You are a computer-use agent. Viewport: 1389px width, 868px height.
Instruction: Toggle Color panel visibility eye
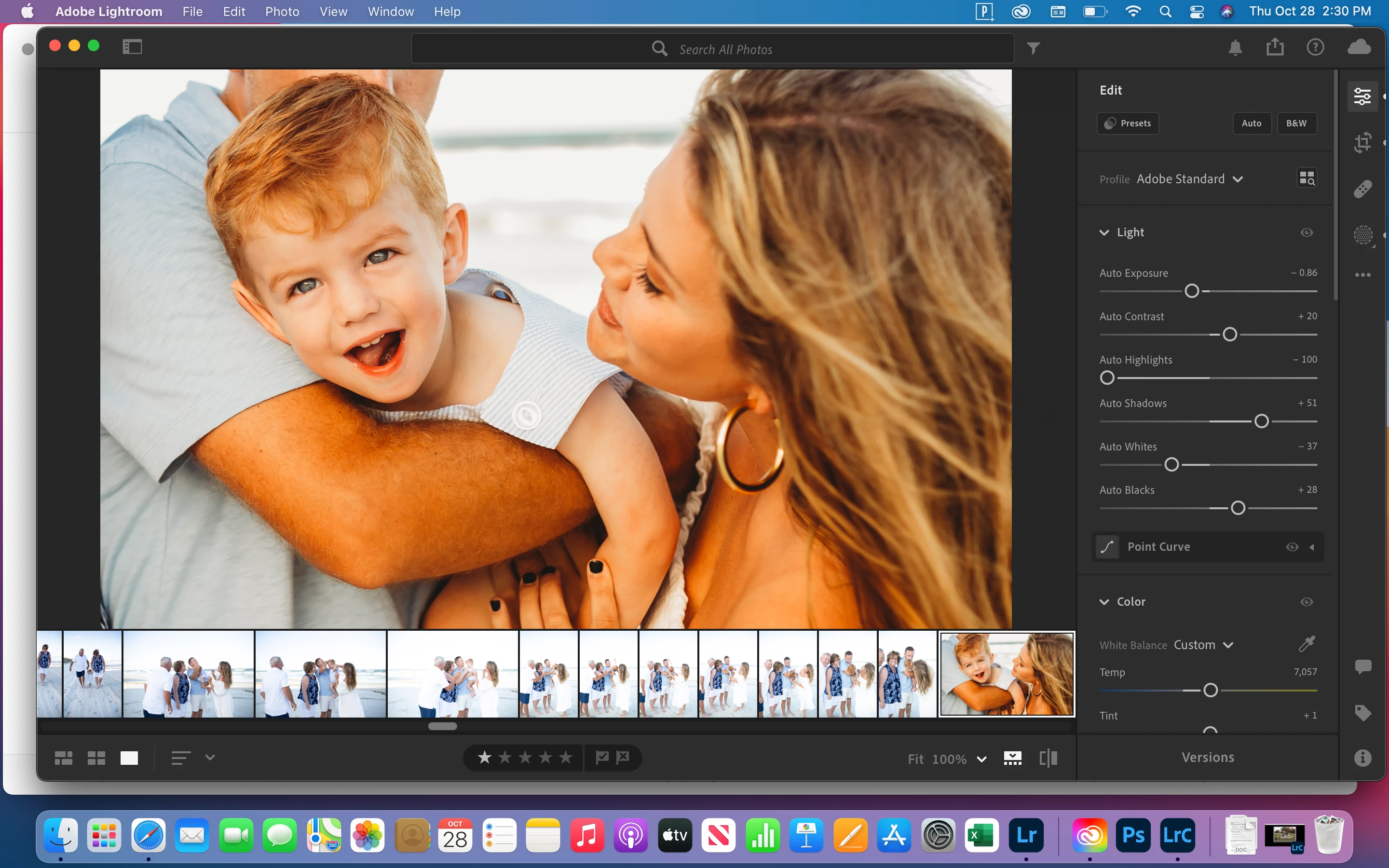1307,602
